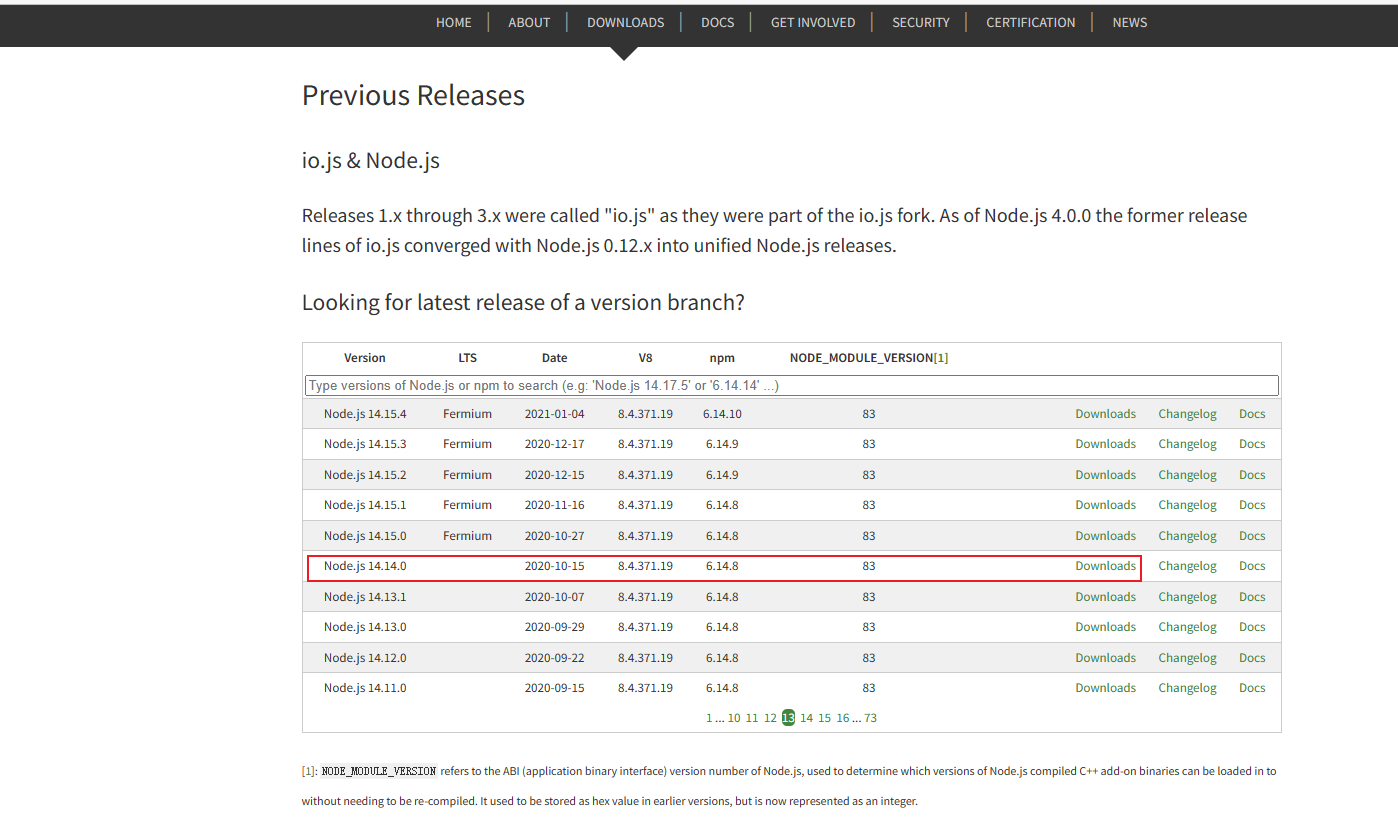Open the ABOUT navigation item

pyautogui.click(x=529, y=22)
